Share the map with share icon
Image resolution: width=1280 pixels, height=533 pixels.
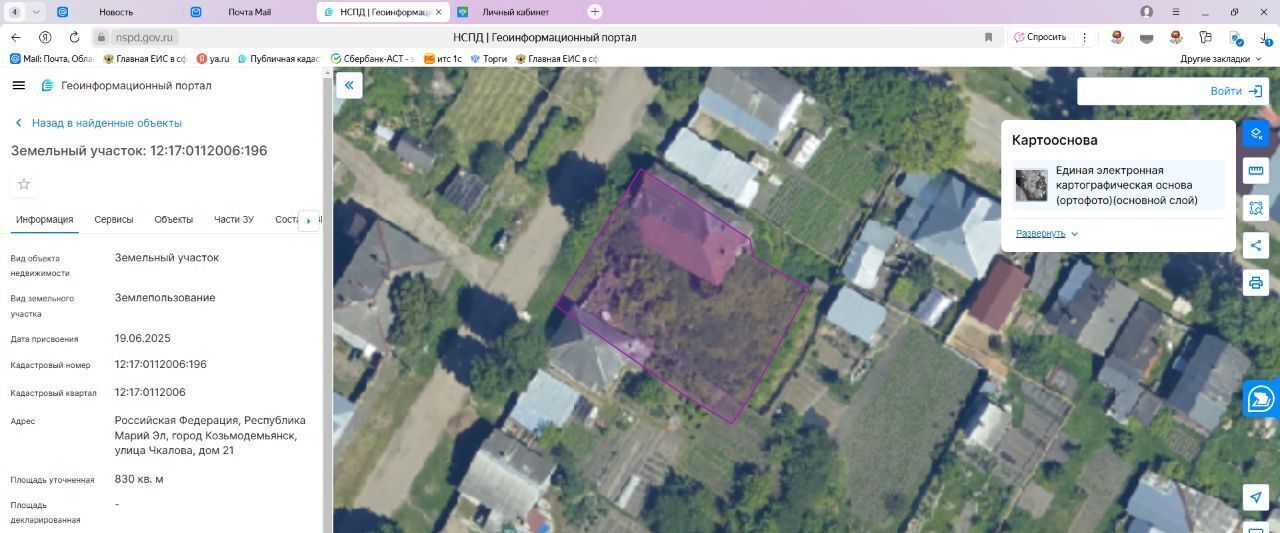(x=1256, y=246)
